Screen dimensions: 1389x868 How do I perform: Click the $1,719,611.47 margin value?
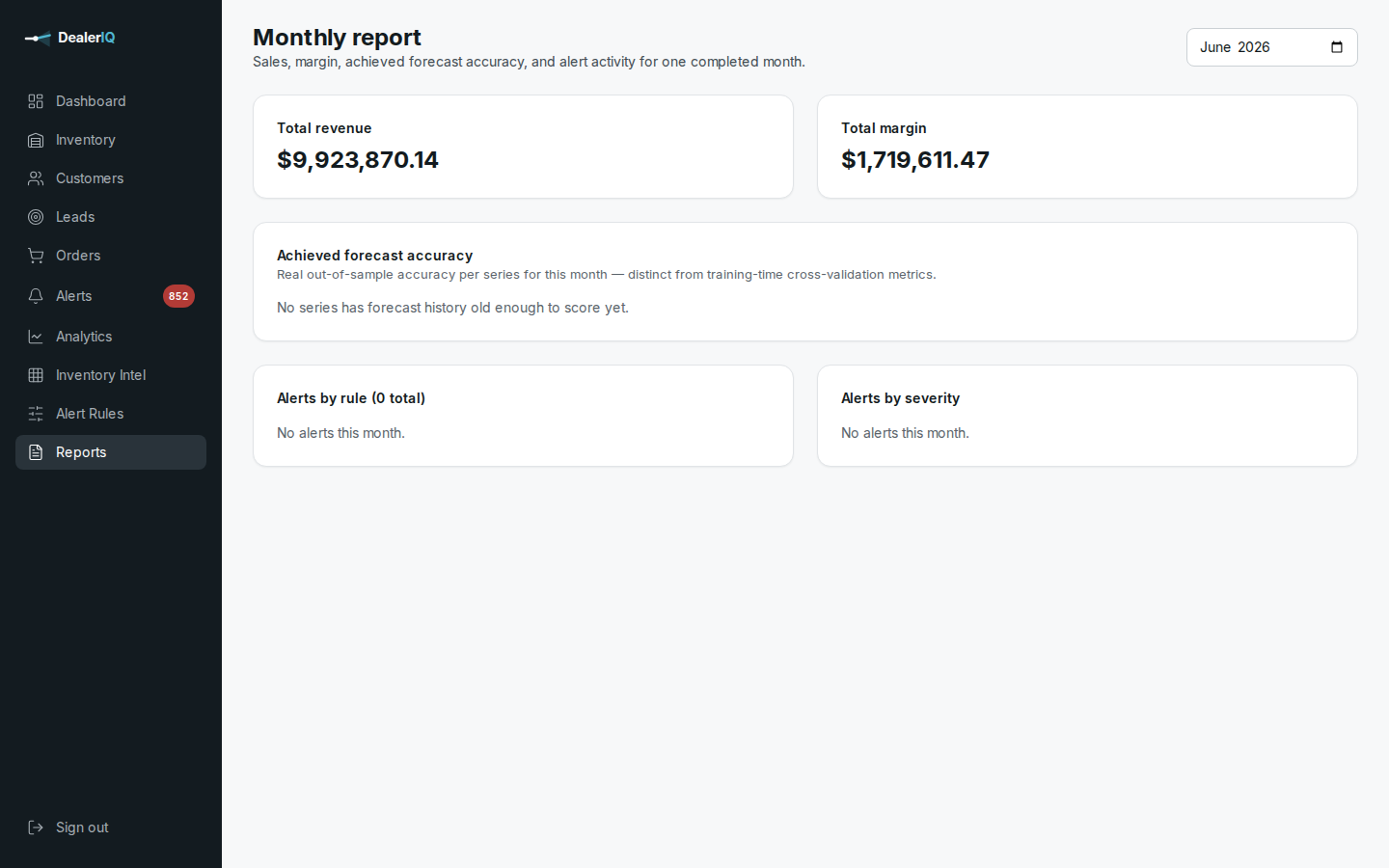pos(915,160)
